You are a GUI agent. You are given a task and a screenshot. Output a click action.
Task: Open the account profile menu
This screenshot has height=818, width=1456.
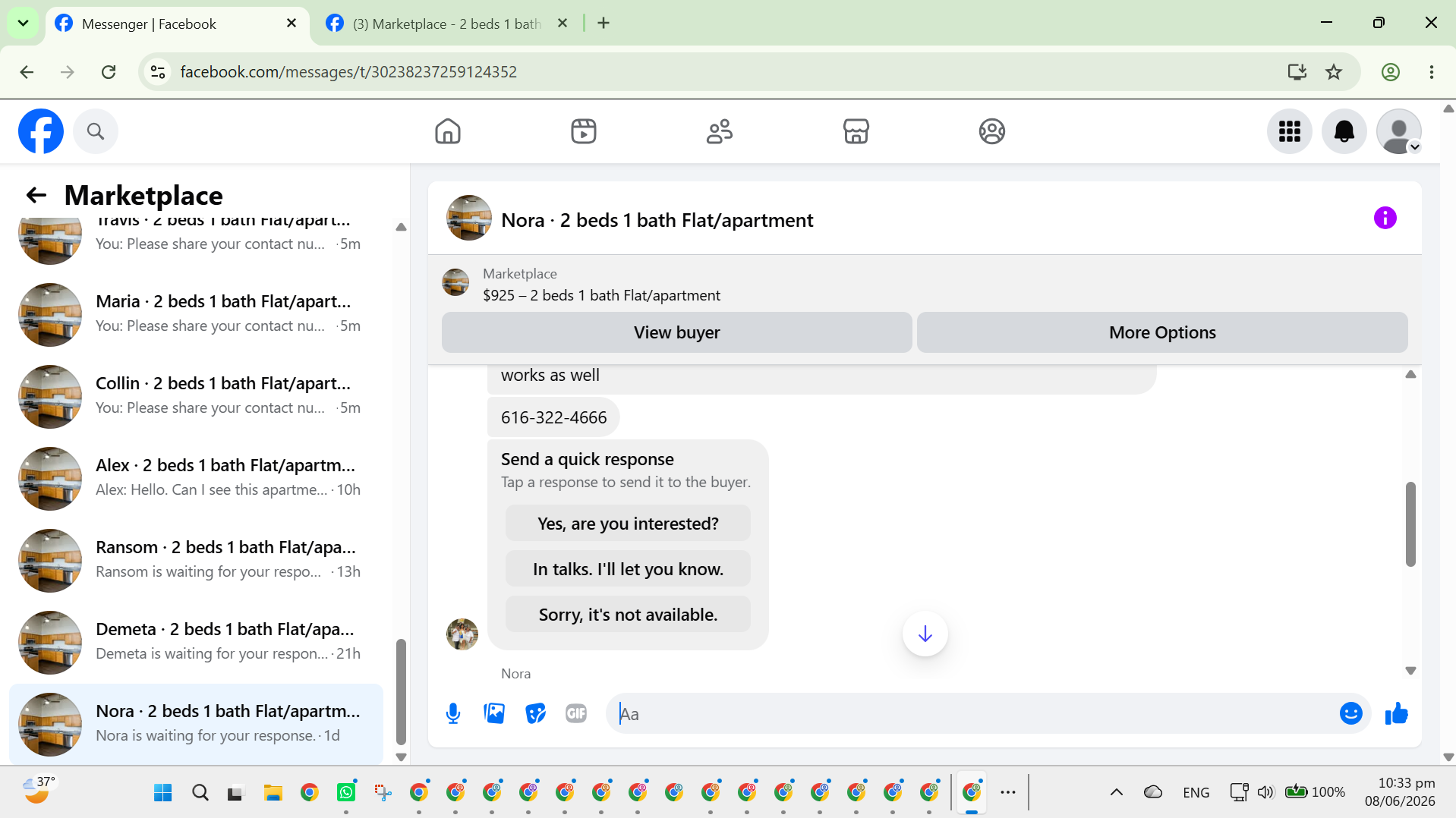pyautogui.click(x=1399, y=131)
